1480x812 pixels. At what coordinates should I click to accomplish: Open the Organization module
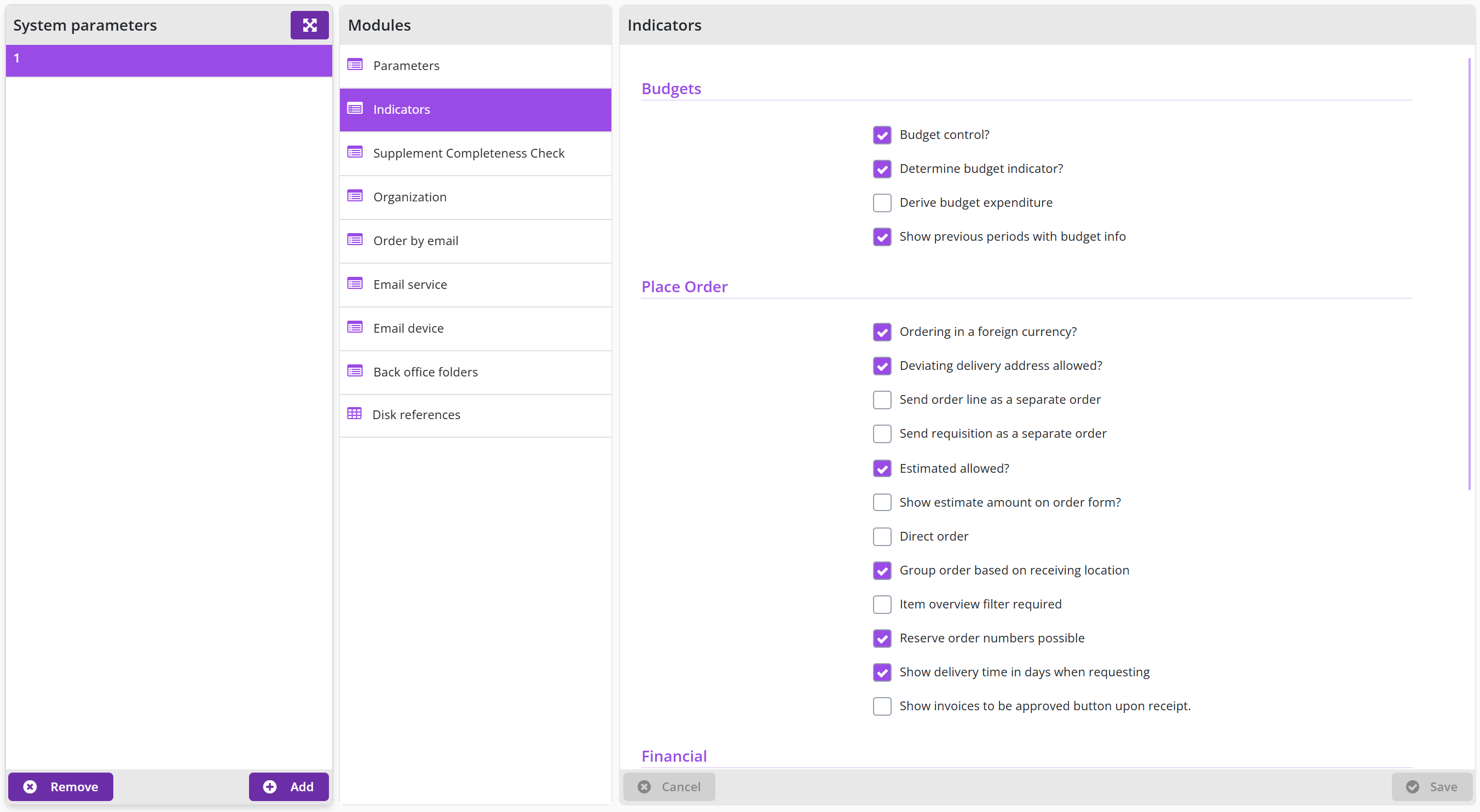[475, 197]
